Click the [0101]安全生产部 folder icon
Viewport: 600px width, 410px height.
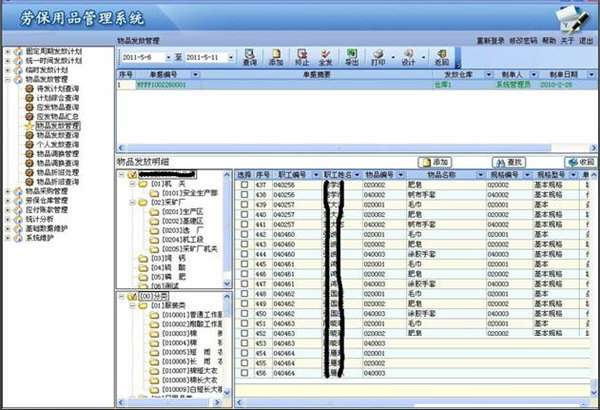[154, 193]
